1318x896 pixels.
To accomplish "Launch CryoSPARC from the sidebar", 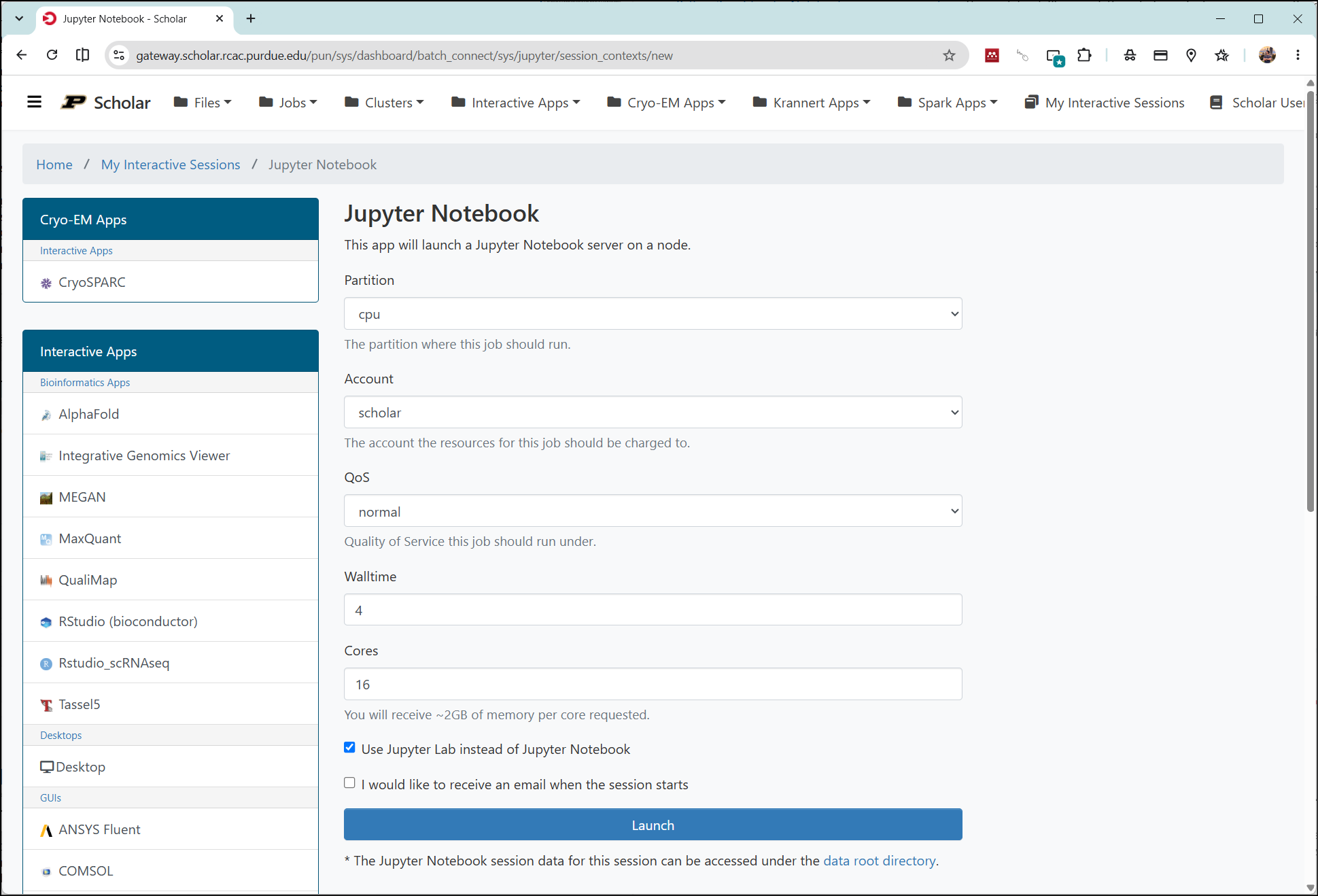I will (171, 282).
